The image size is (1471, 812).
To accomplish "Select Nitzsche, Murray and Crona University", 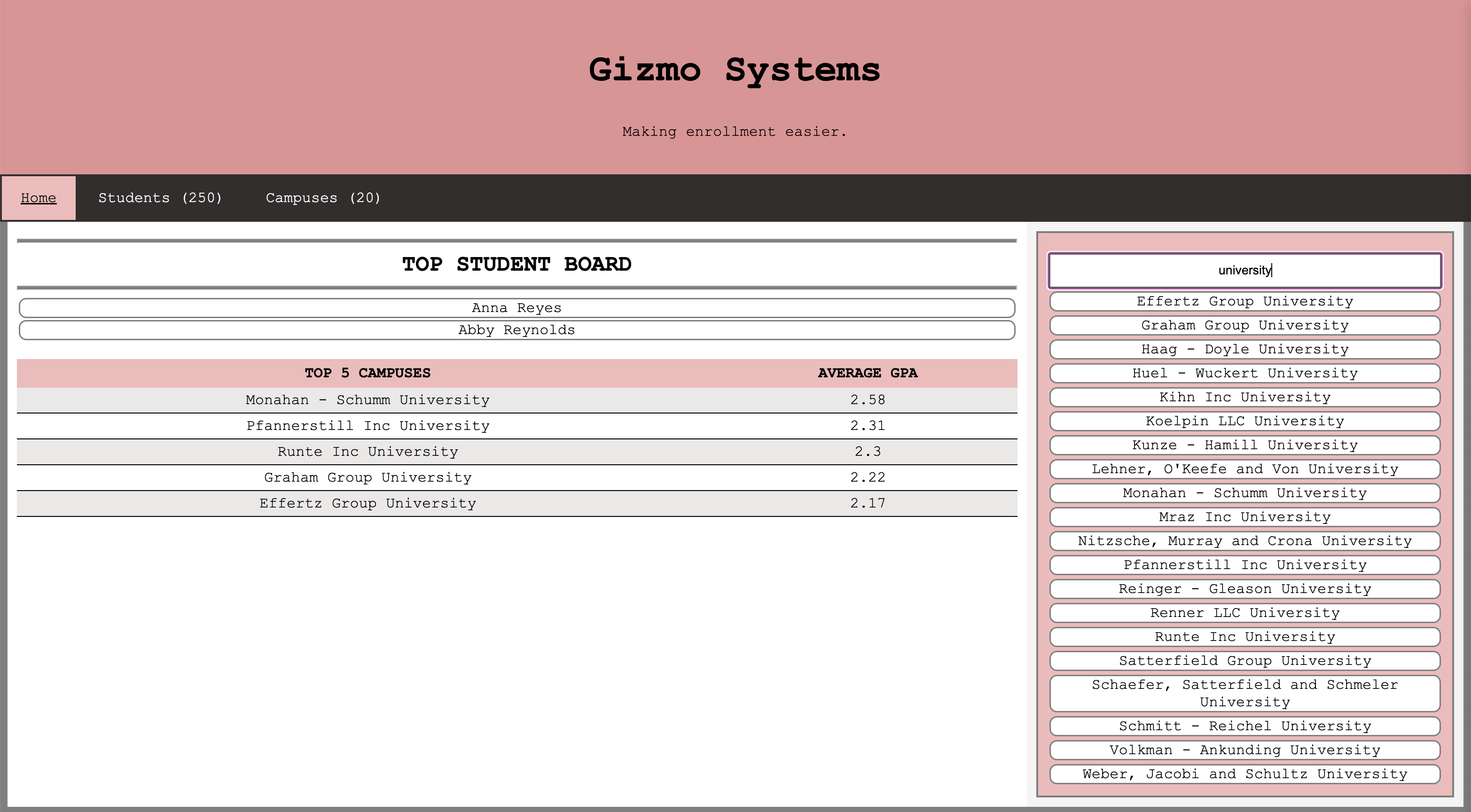I will 1244,541.
